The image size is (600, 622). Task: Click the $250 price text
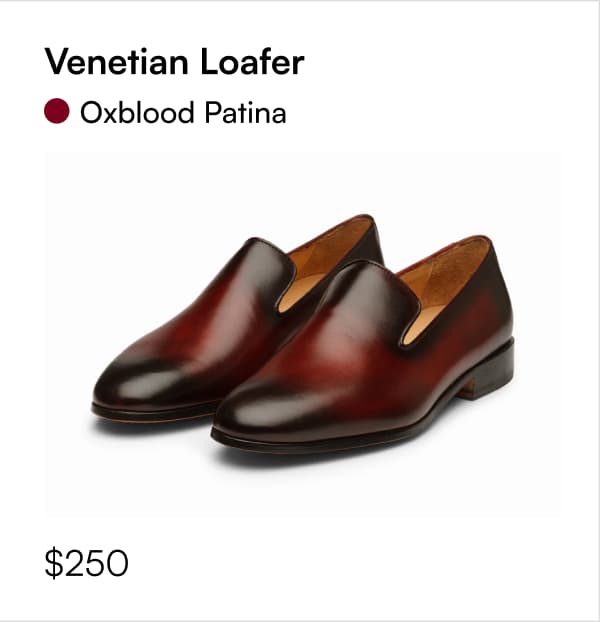[86, 563]
